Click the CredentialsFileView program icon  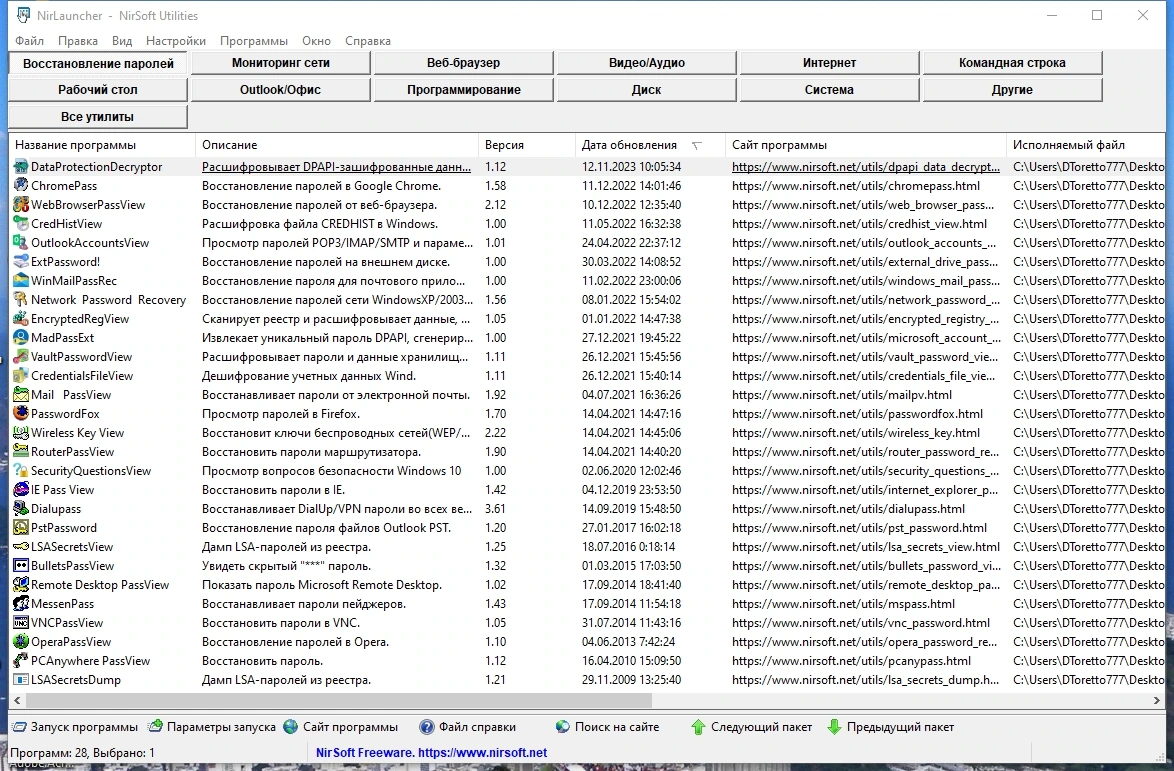[21, 376]
